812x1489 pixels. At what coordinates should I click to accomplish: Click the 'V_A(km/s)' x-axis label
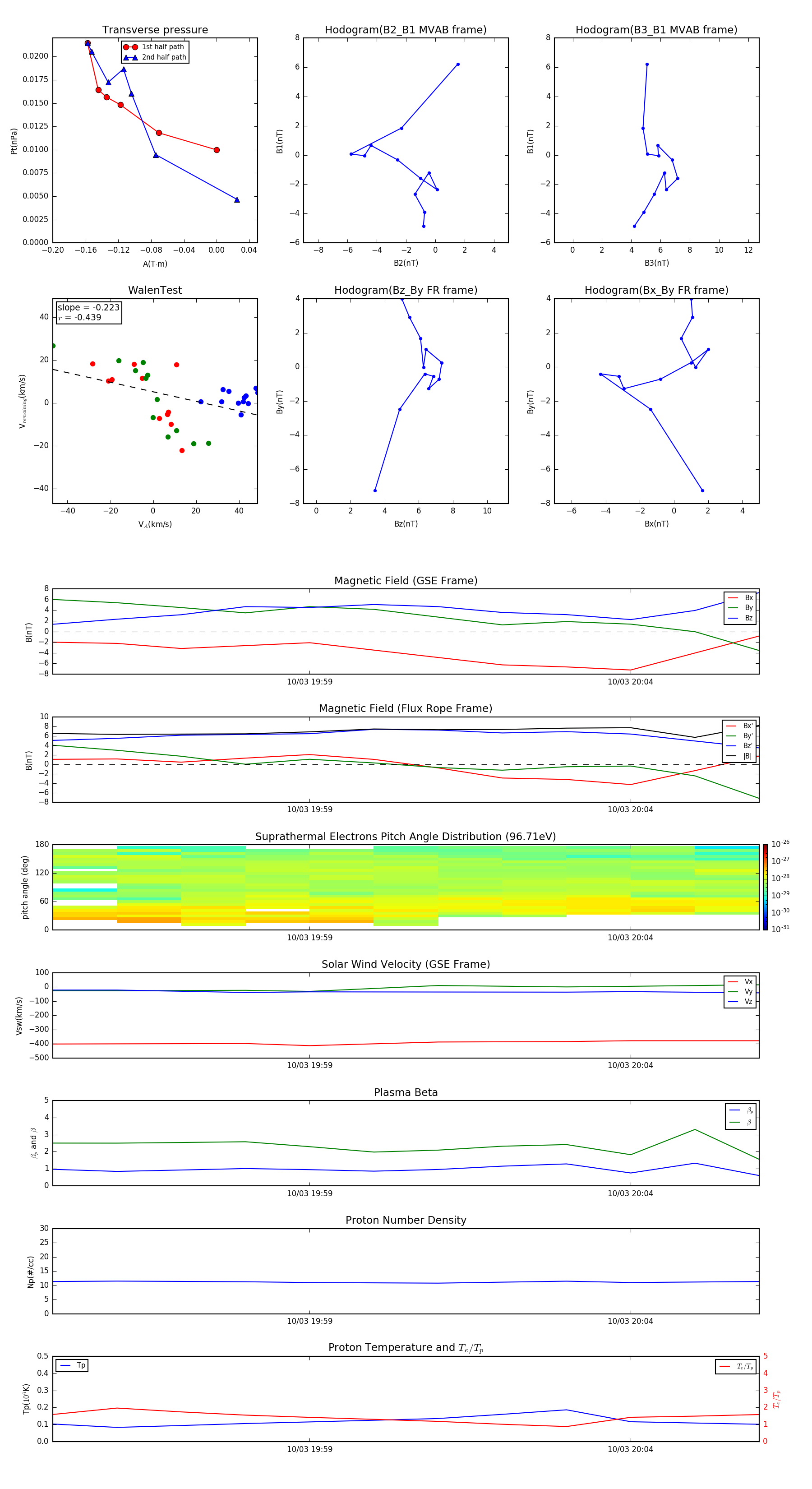(x=155, y=524)
